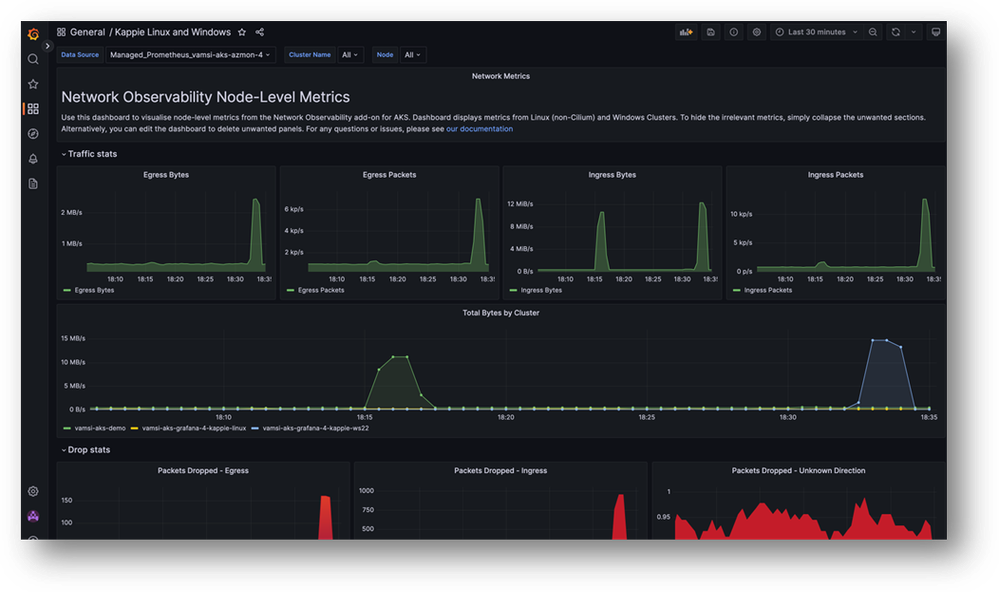Image resolution: width=999 pixels, height=592 pixels.
Task: Collapse the Traffic stats row
Action: pos(89,154)
